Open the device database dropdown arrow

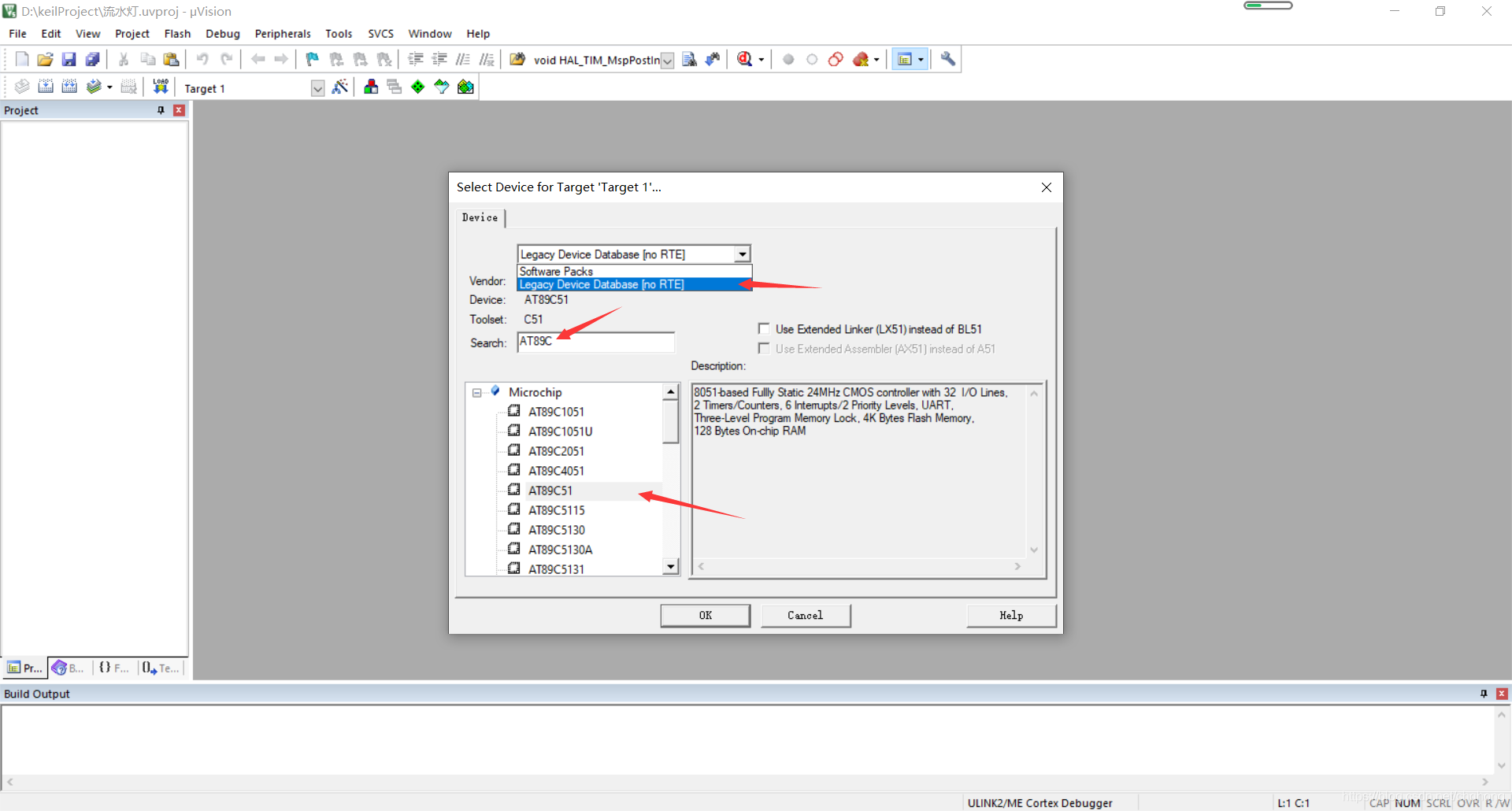[742, 254]
